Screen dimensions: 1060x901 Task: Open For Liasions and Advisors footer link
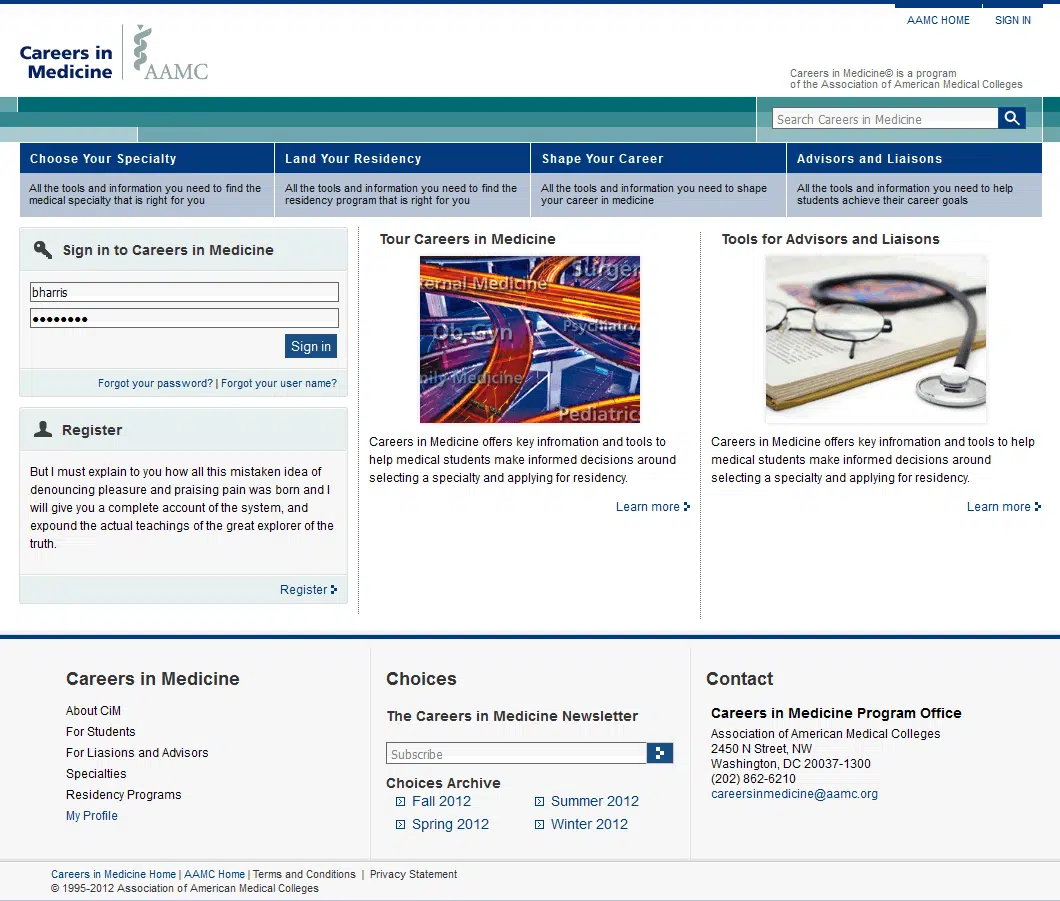137,752
